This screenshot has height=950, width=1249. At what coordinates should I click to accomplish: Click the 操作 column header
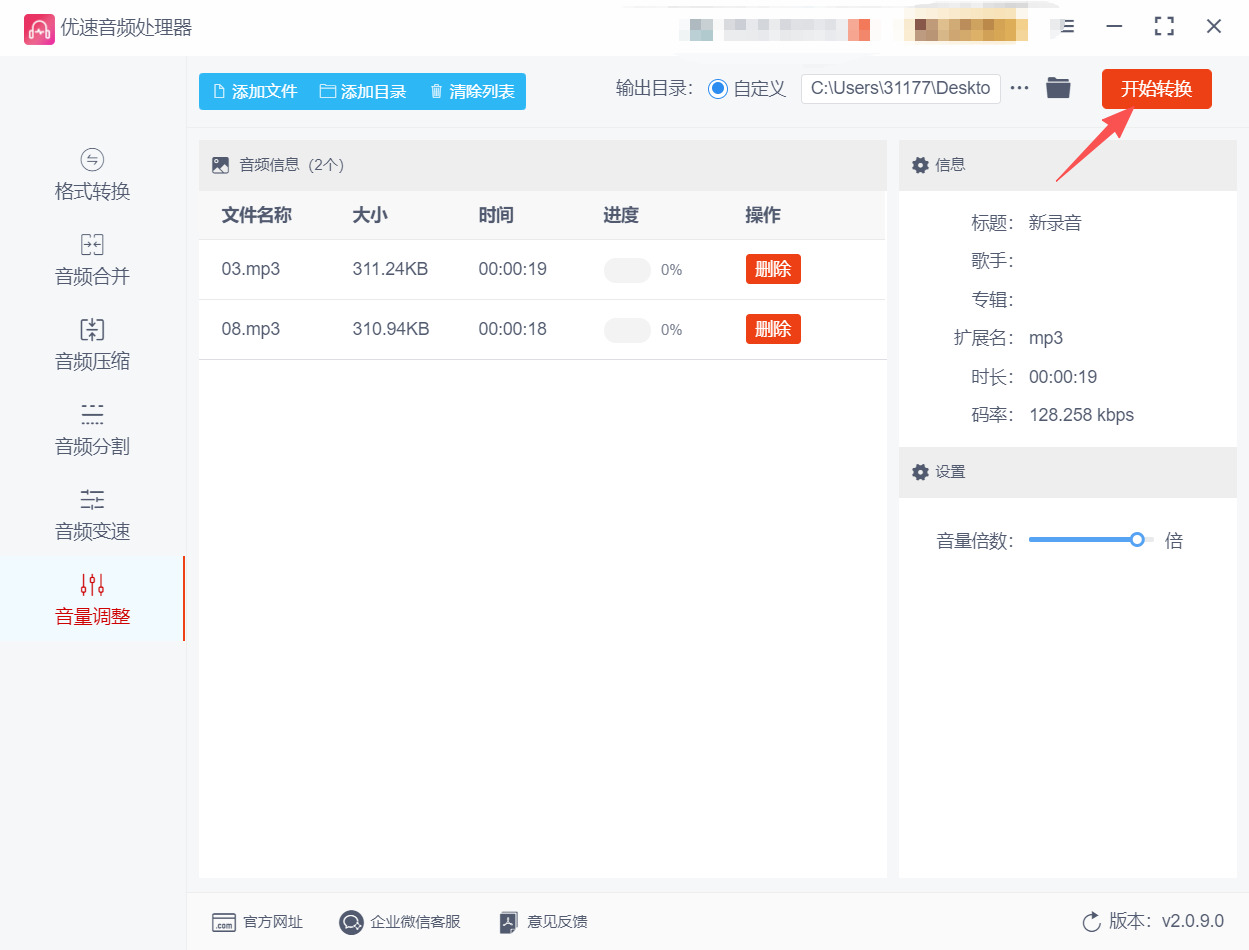coord(763,215)
